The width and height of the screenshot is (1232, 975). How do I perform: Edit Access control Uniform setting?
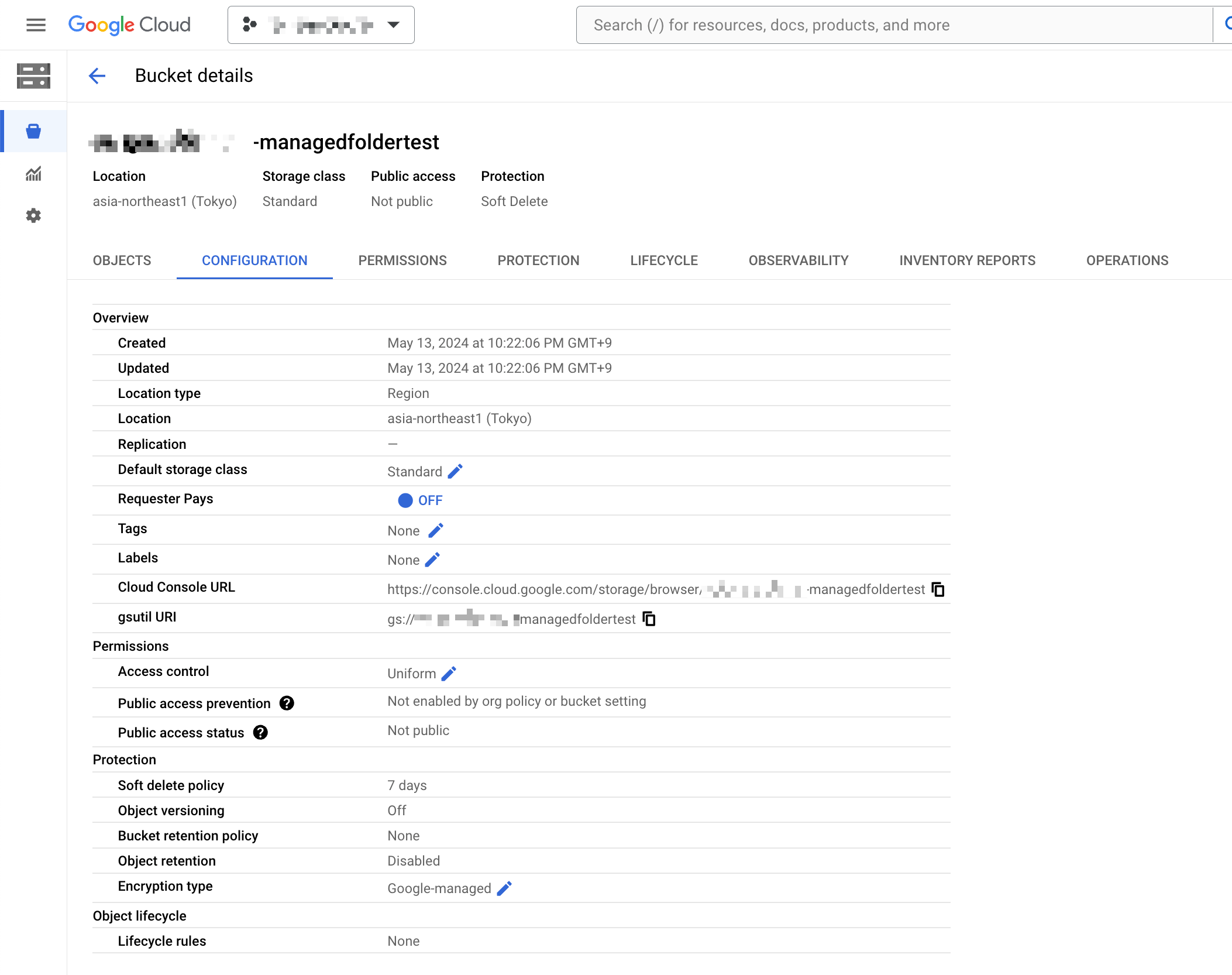click(x=449, y=674)
